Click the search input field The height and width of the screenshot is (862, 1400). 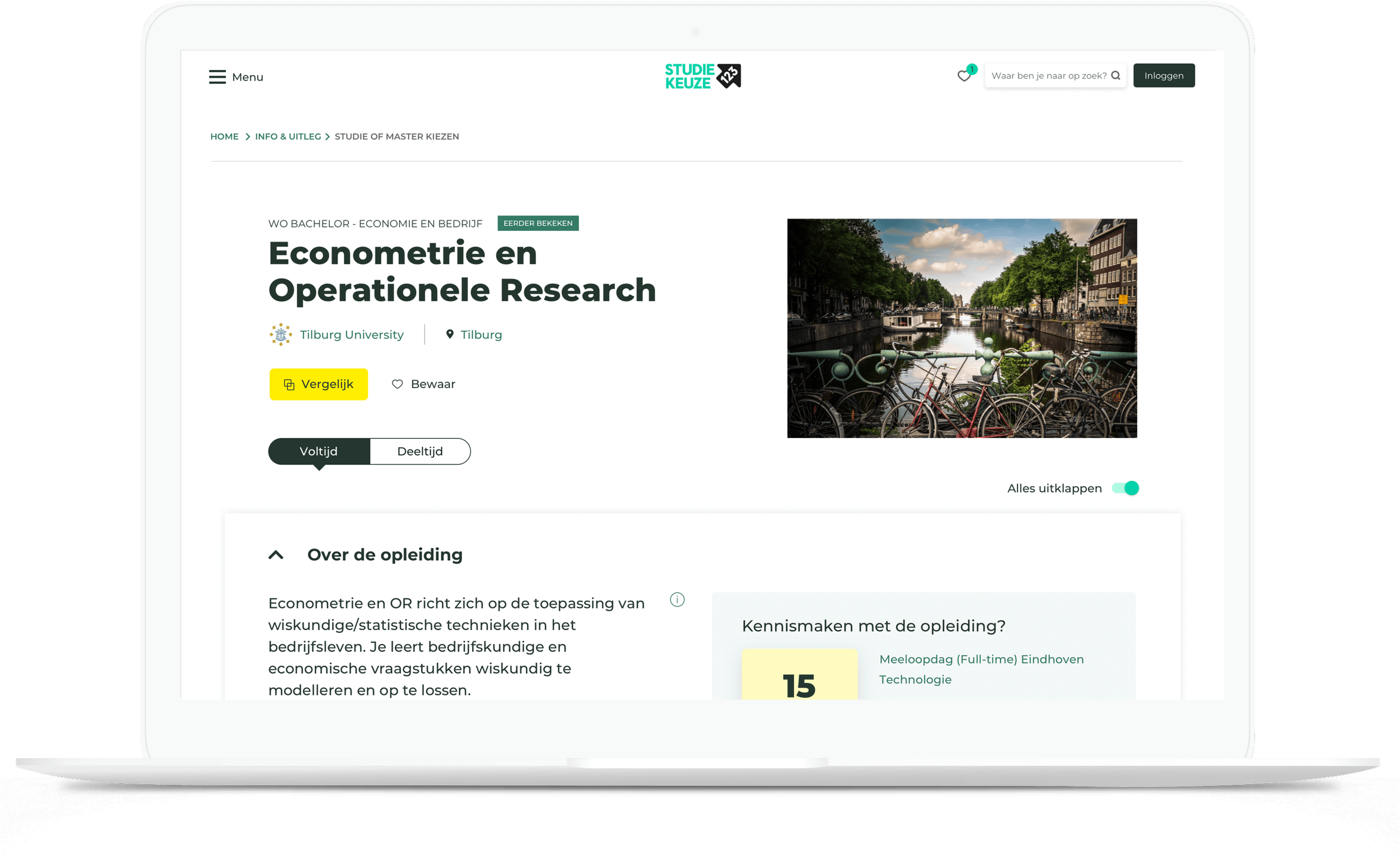point(1048,75)
